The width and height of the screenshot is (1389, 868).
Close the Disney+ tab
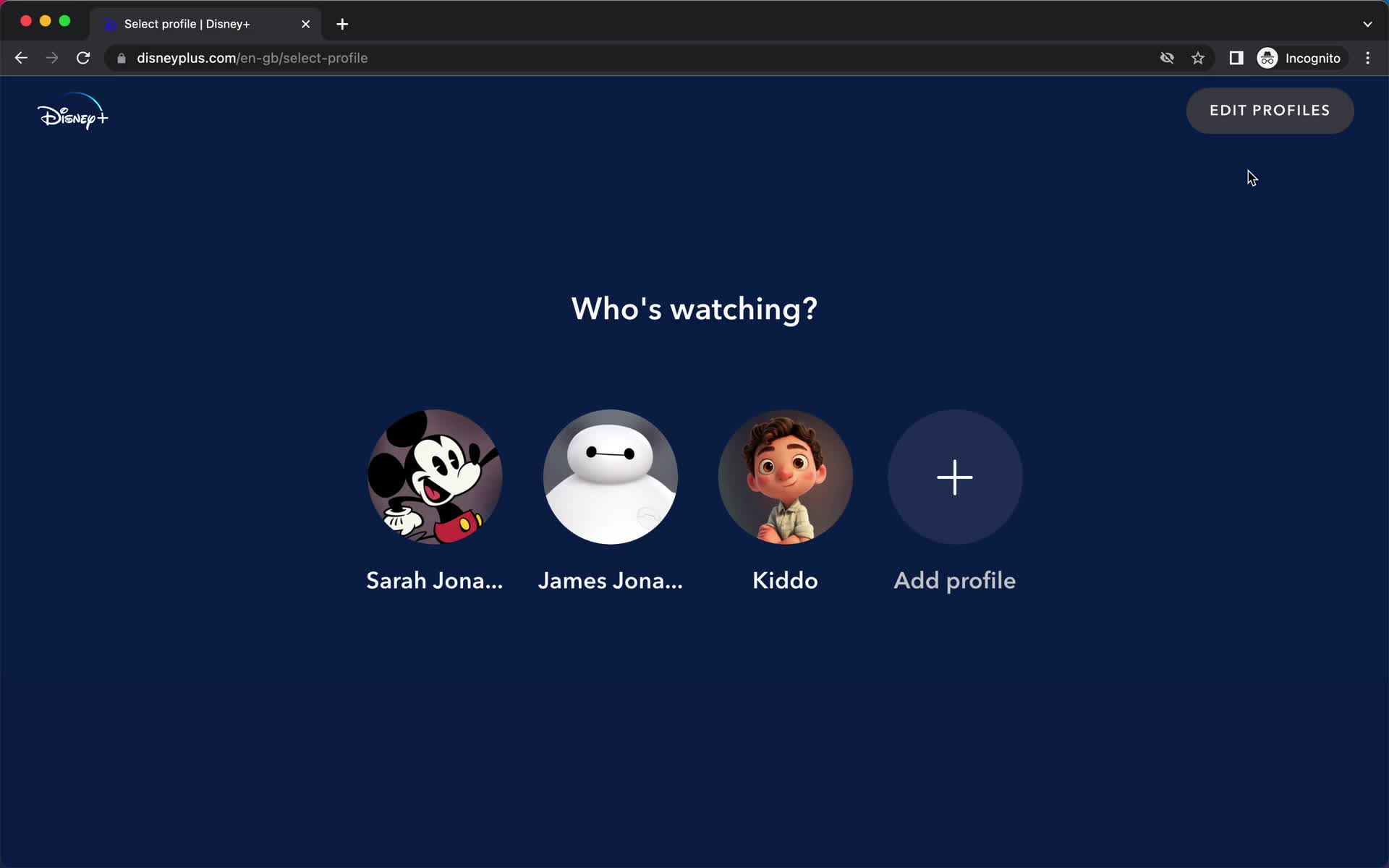(x=306, y=24)
